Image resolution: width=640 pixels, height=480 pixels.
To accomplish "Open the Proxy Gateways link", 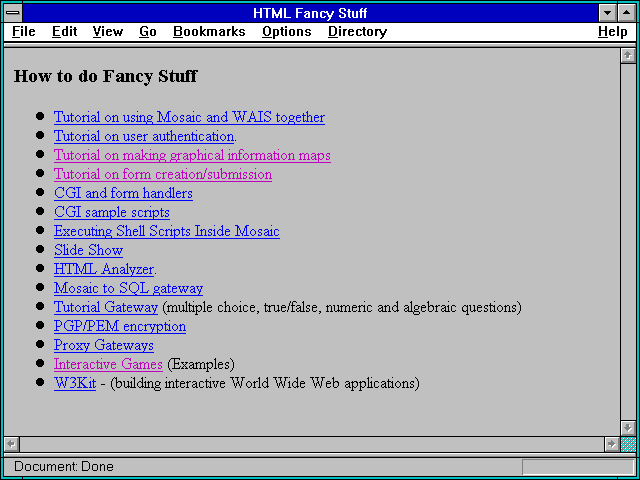I will (104, 345).
